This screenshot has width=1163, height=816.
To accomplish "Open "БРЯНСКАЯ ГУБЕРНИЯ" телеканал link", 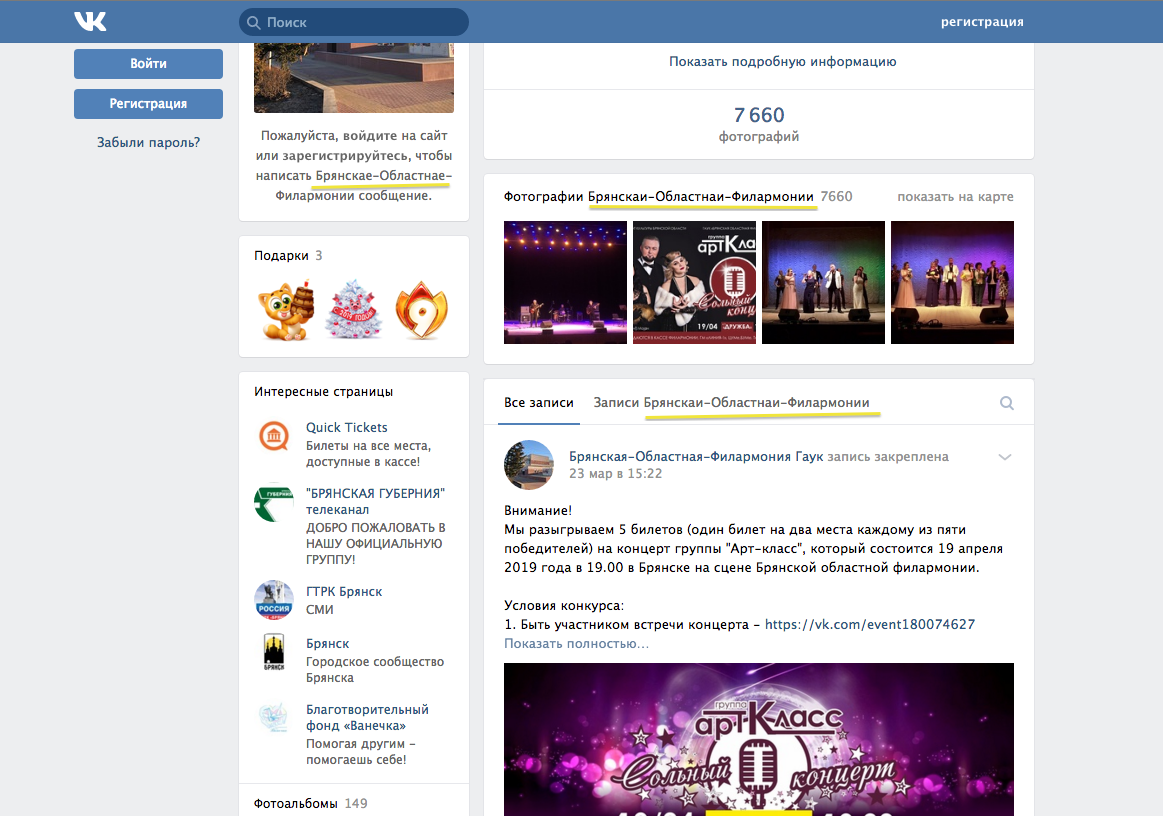I will tap(375, 501).
